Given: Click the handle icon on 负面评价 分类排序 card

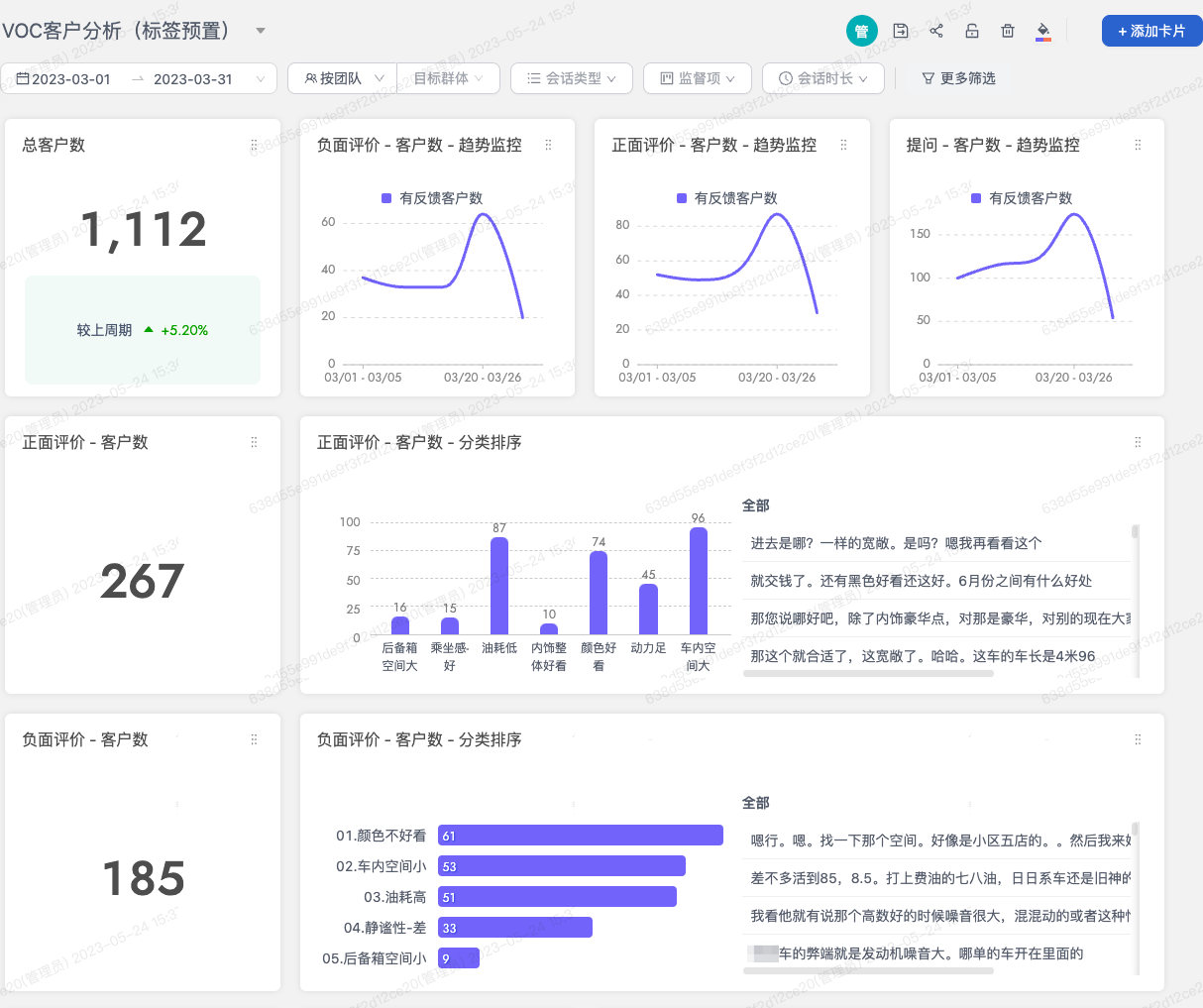Looking at the screenshot, I should point(1138,739).
